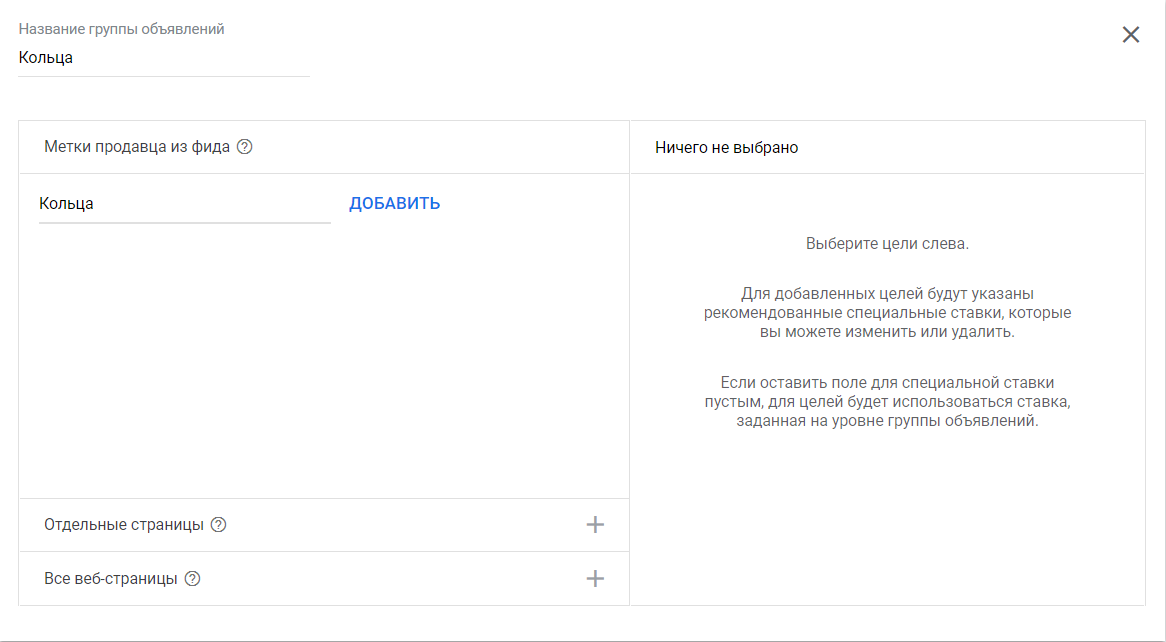The width and height of the screenshot is (1166, 642).
Task: Close the ad group dialog
Action: click(x=1130, y=35)
